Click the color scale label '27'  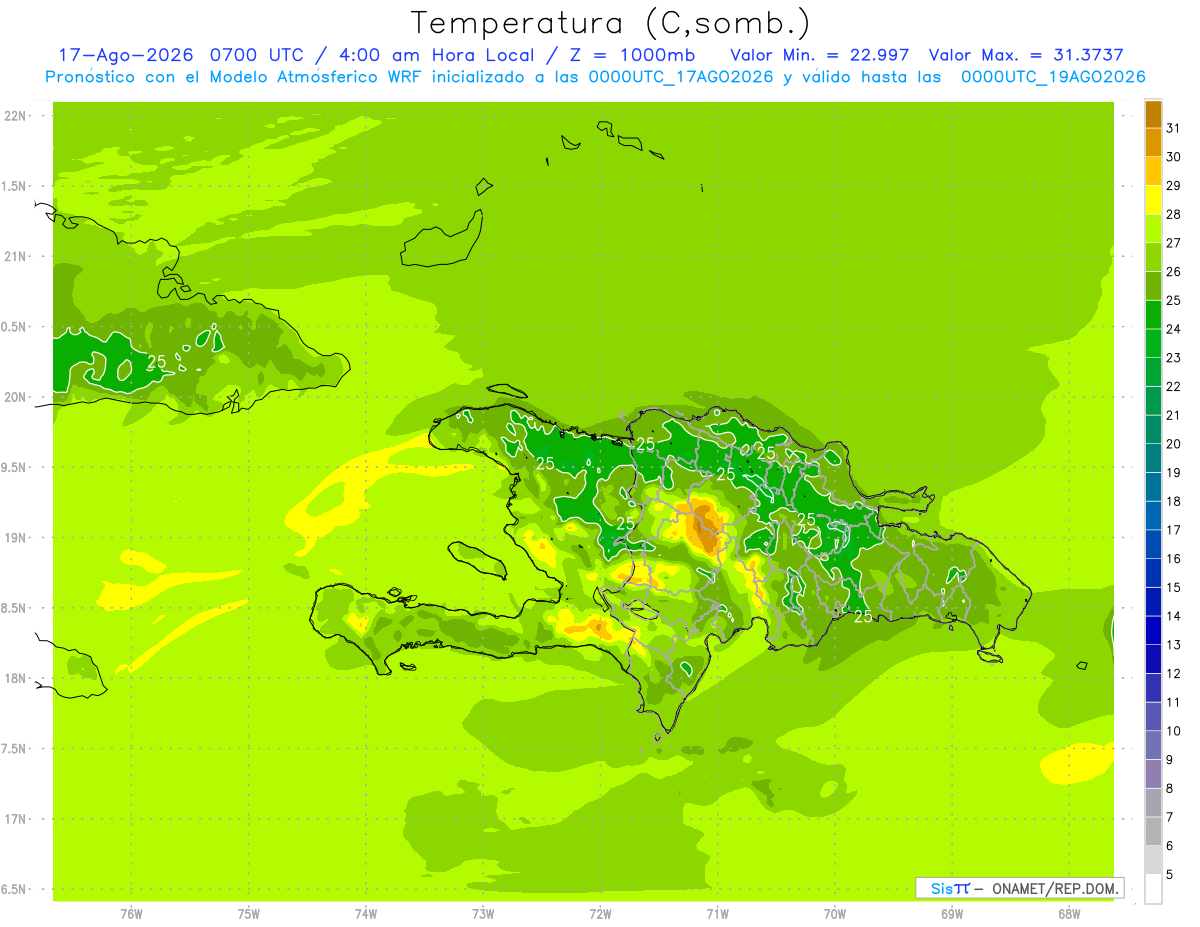point(1173,243)
